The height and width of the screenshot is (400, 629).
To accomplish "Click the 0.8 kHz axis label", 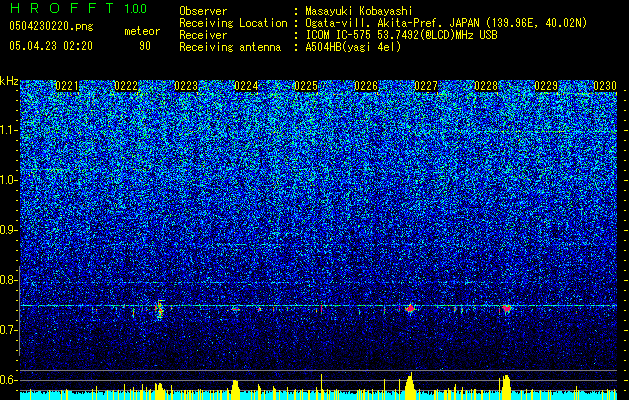I will coord(9,280).
